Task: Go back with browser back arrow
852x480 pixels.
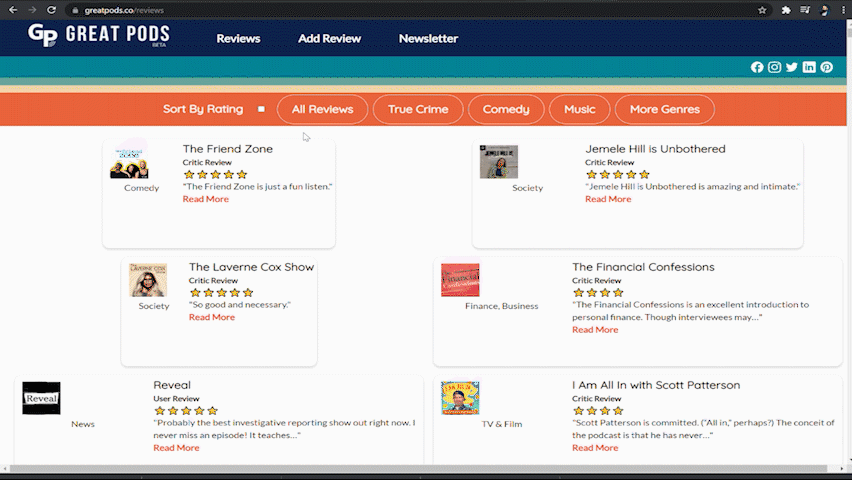Action: [13, 10]
